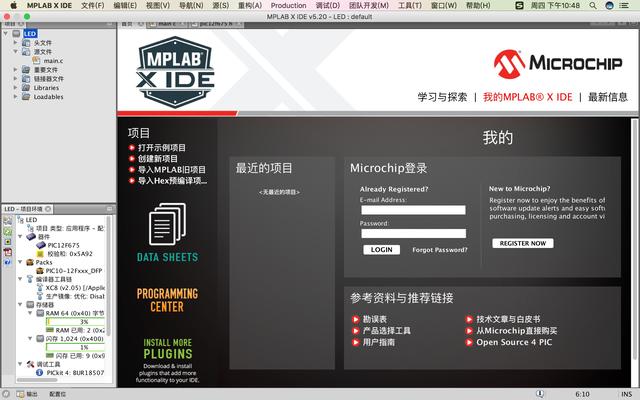Click the debug tools hammer icon
This screenshot has width=640, height=400.
point(30,364)
